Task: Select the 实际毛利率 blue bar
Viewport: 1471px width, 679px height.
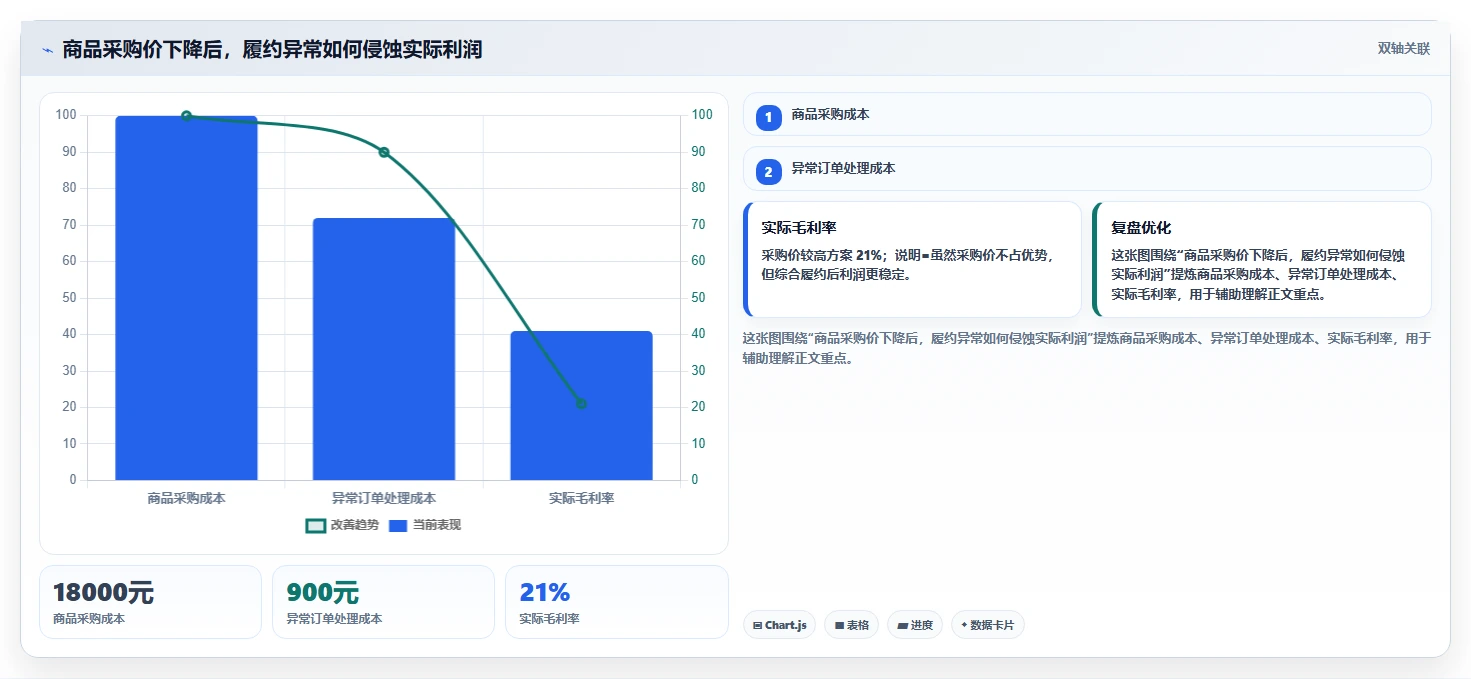Action: [581, 405]
